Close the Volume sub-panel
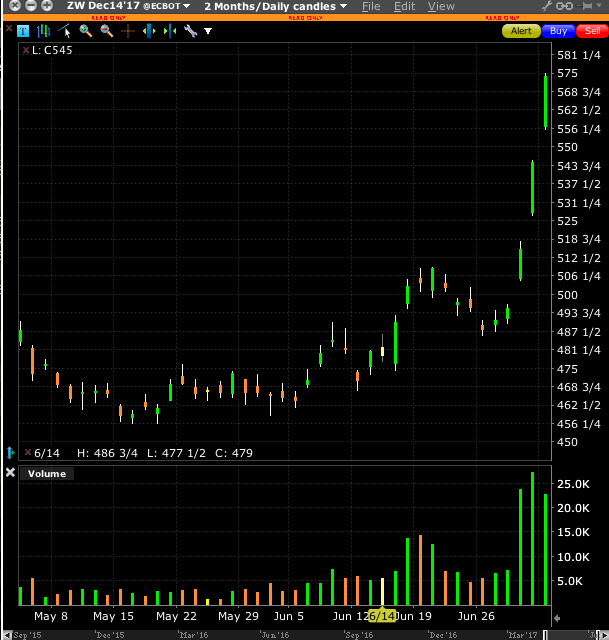609x640 pixels. 10,473
